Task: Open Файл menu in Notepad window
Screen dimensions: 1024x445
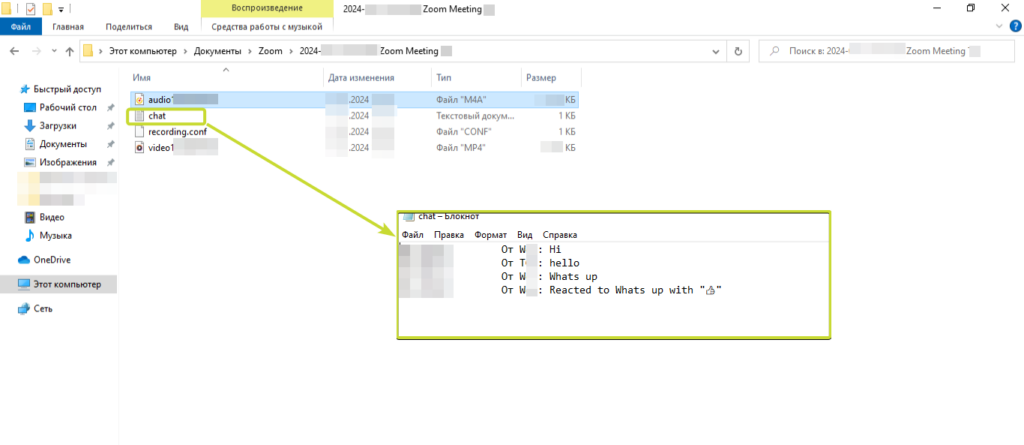Action: [x=413, y=235]
